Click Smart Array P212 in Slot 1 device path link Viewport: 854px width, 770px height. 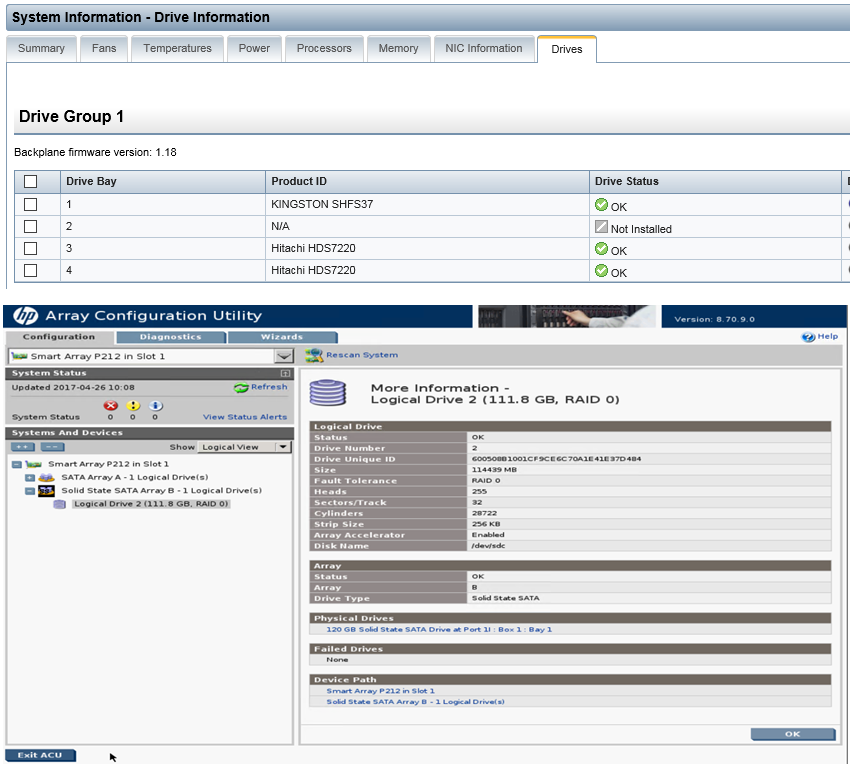pos(380,691)
